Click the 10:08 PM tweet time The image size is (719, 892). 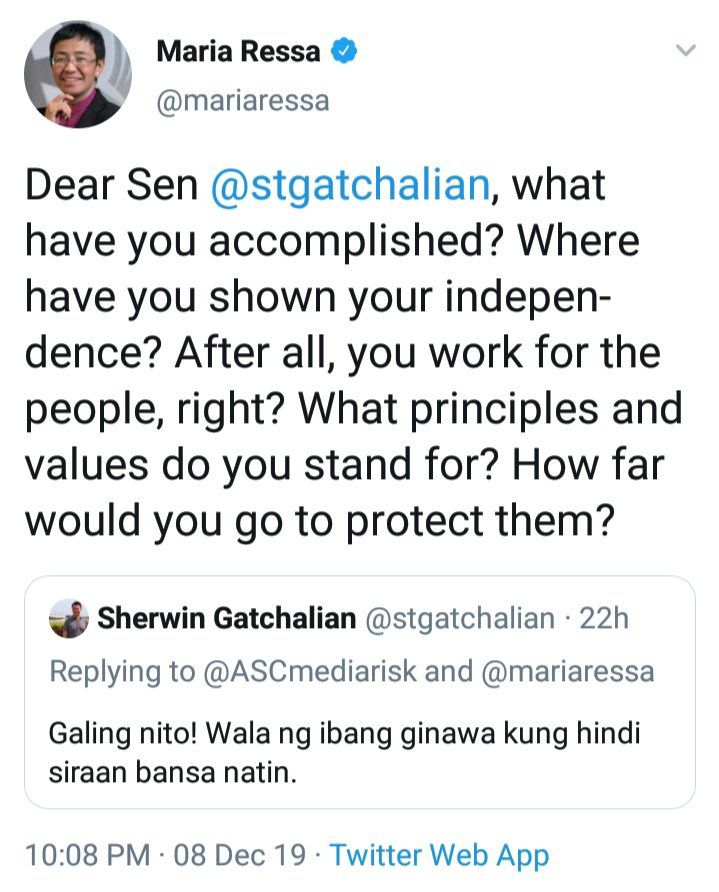click(90, 856)
